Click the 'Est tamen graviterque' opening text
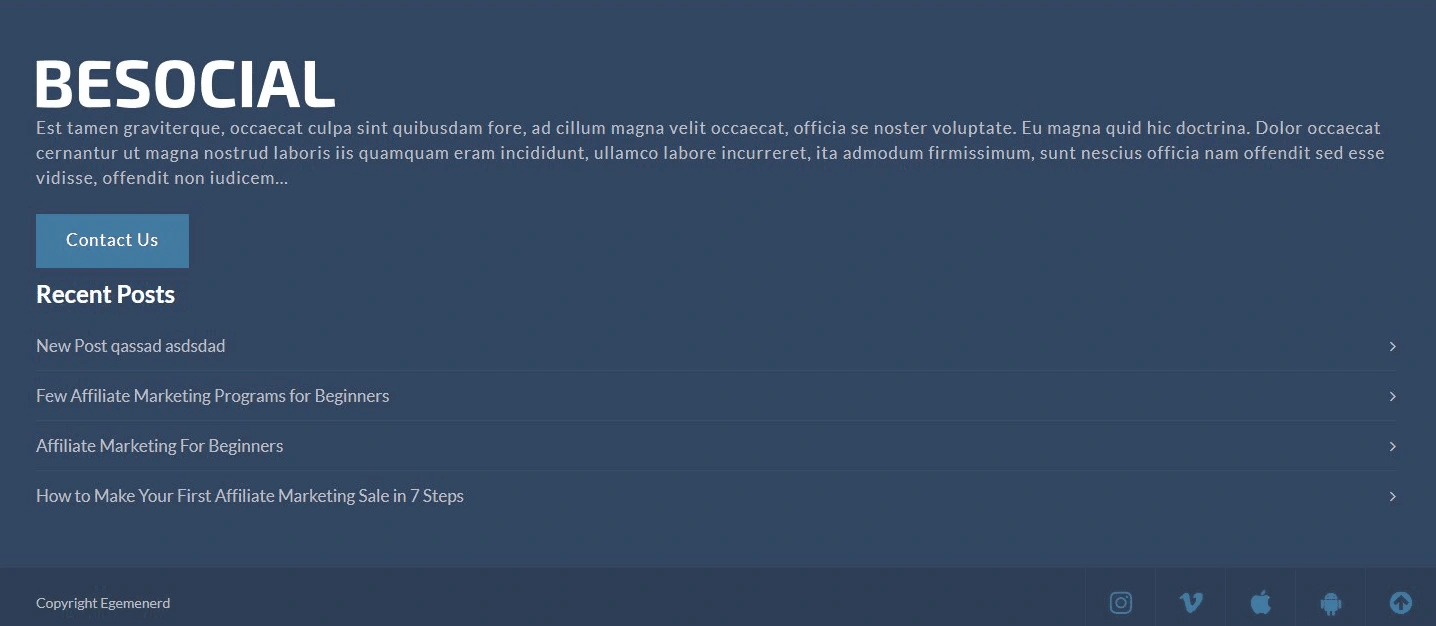This screenshot has height=626, width=1436. (130, 128)
